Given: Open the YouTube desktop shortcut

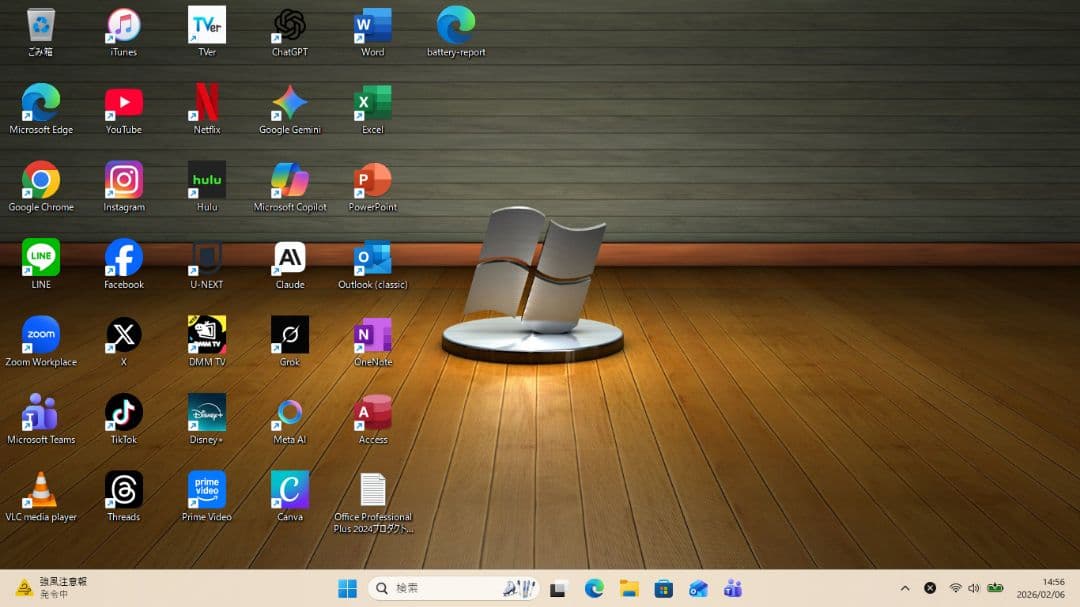Looking at the screenshot, I should (123, 101).
